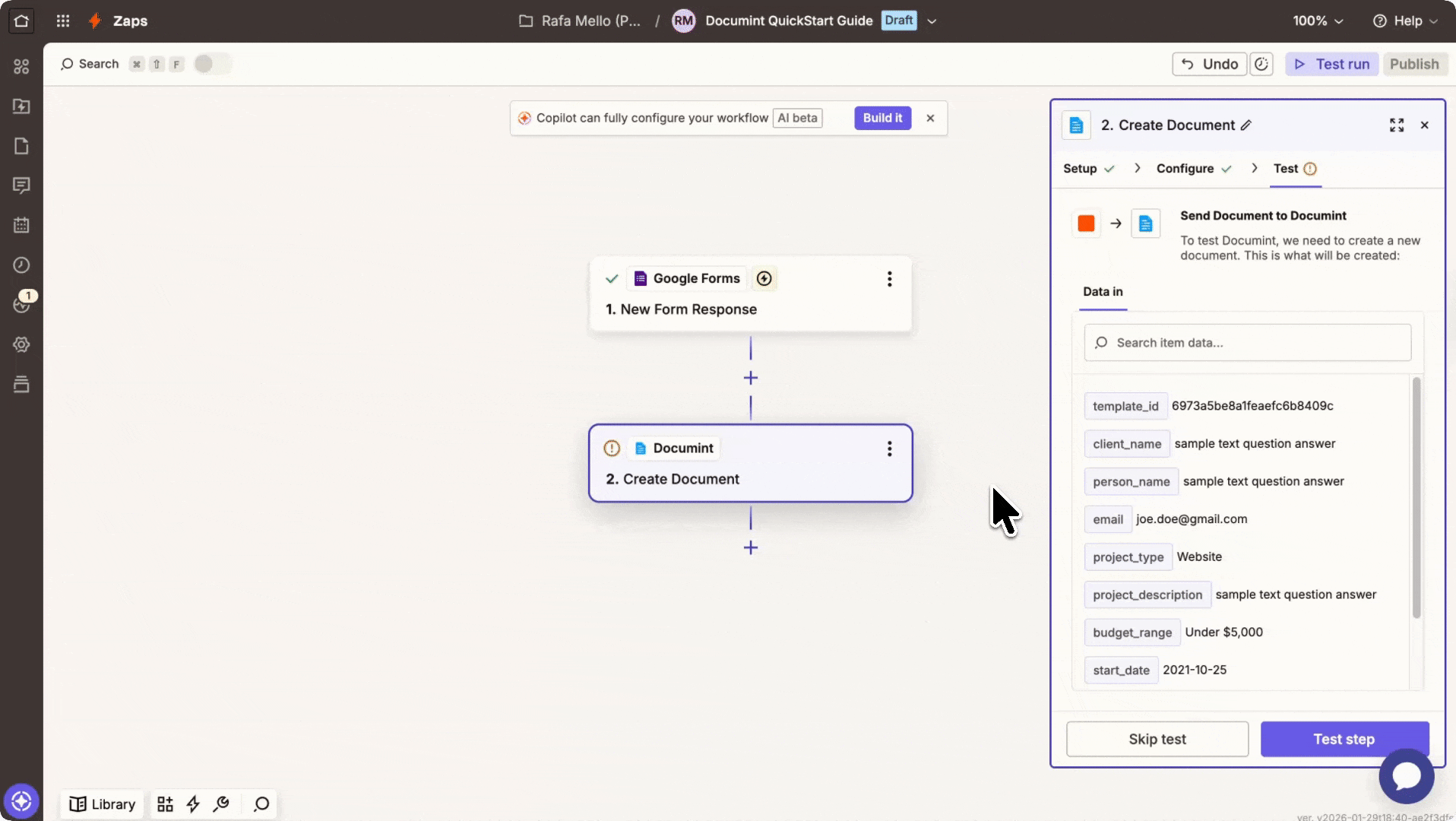Click the pencil icon to rename step
This screenshot has width=1456, height=821.
1246,125
